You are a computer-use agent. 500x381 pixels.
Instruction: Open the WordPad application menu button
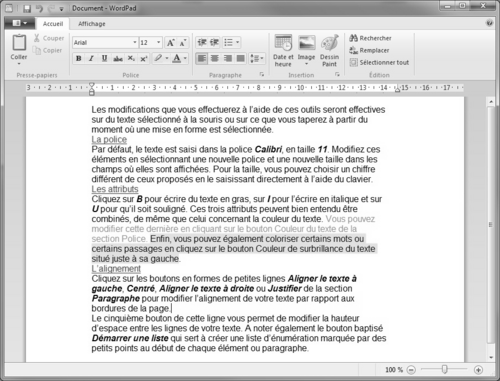point(19,23)
